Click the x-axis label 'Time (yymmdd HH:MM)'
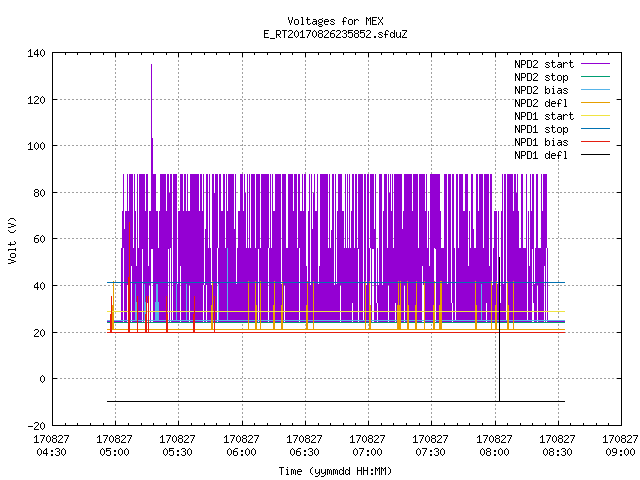The width and height of the screenshot is (640, 480). click(x=335, y=471)
